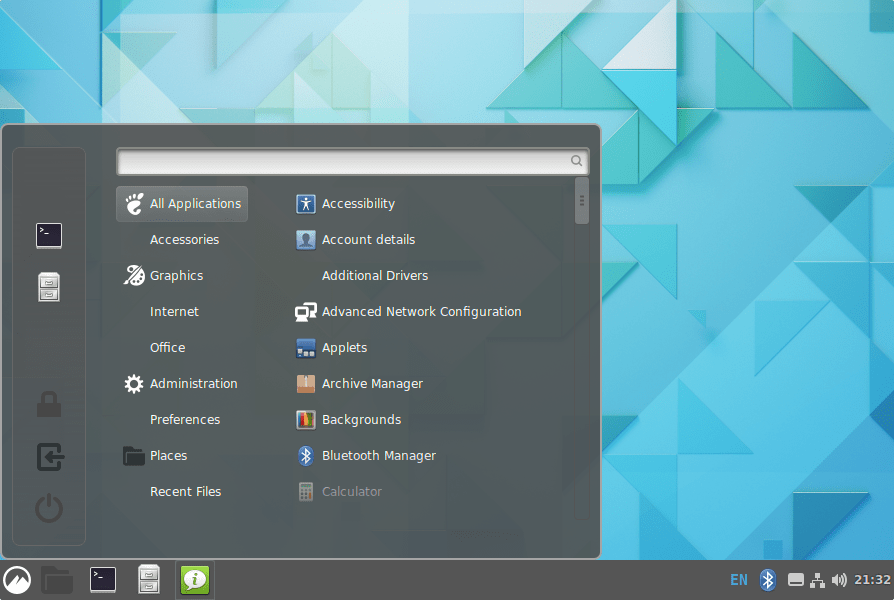Open the folder launcher on the taskbar

(x=57, y=580)
